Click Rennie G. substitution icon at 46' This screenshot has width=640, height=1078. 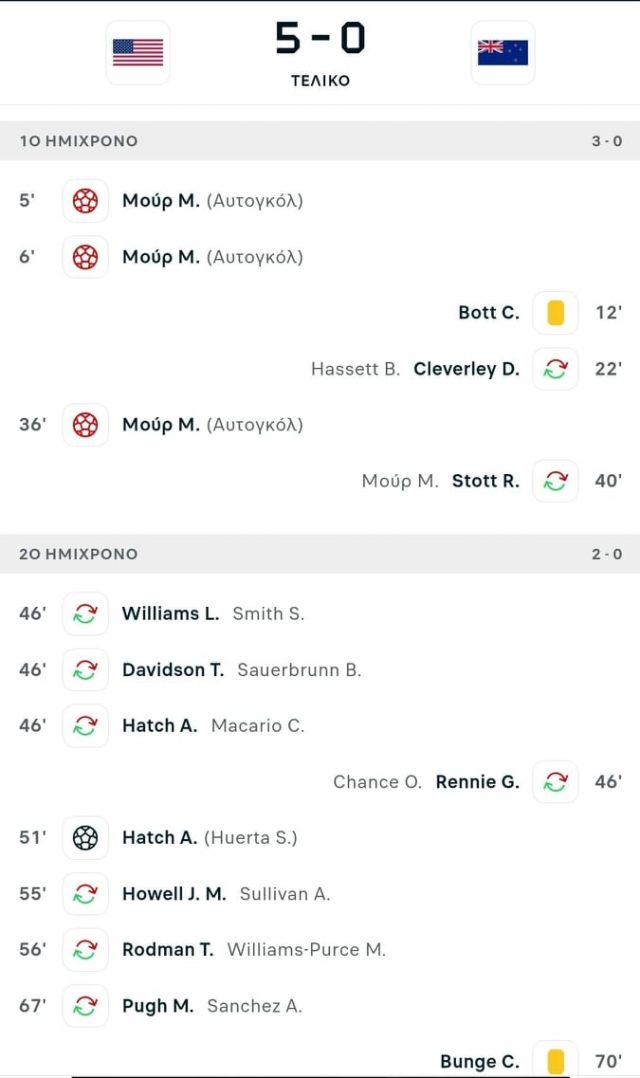tap(555, 782)
